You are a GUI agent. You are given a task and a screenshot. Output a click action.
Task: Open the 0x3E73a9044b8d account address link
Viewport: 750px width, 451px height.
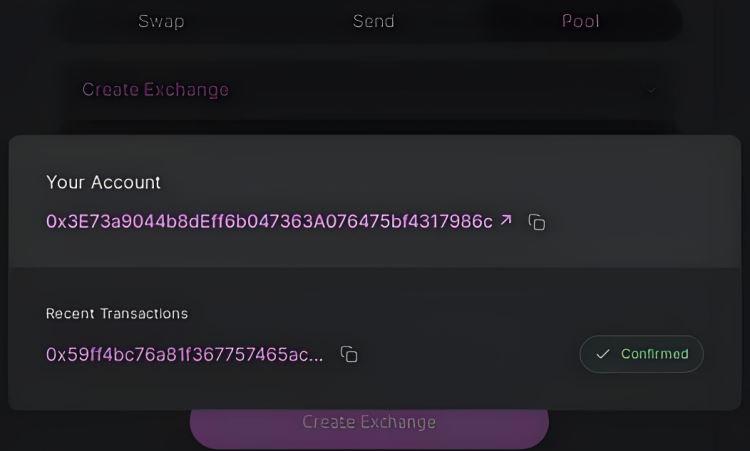coord(269,221)
